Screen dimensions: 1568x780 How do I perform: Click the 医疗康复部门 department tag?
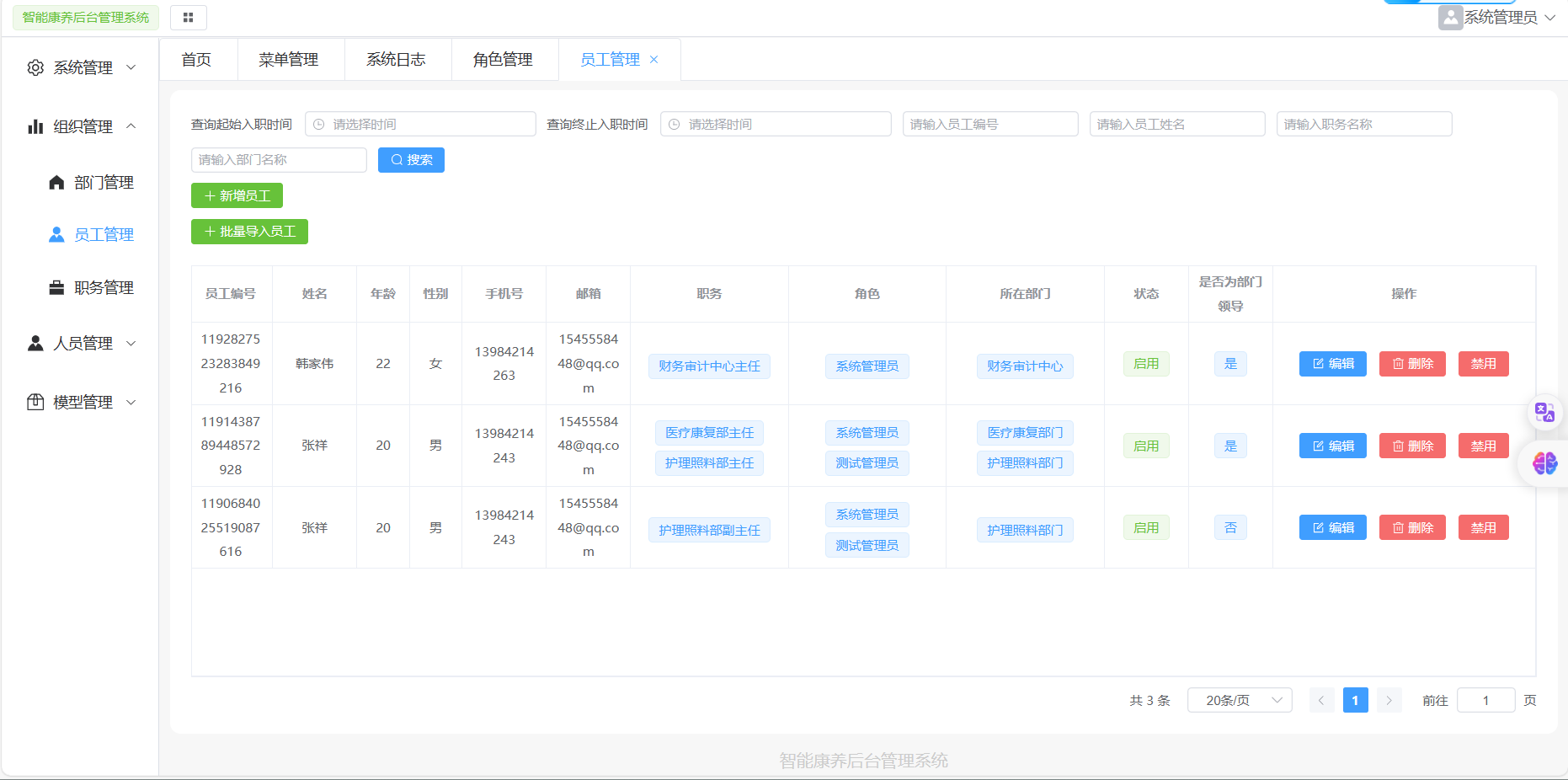[x=1025, y=433]
